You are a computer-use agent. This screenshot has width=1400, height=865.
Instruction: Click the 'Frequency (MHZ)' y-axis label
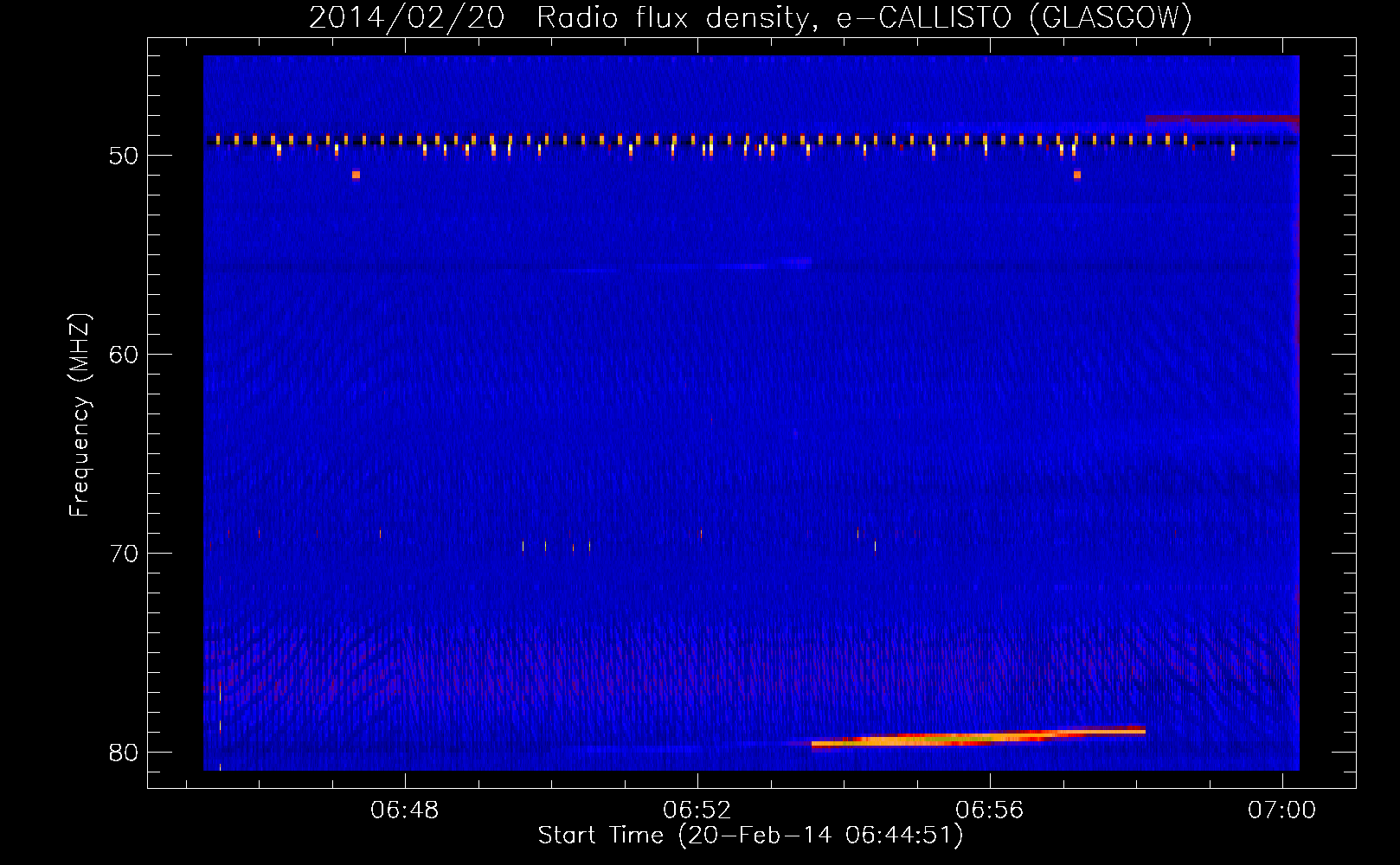tap(80, 415)
